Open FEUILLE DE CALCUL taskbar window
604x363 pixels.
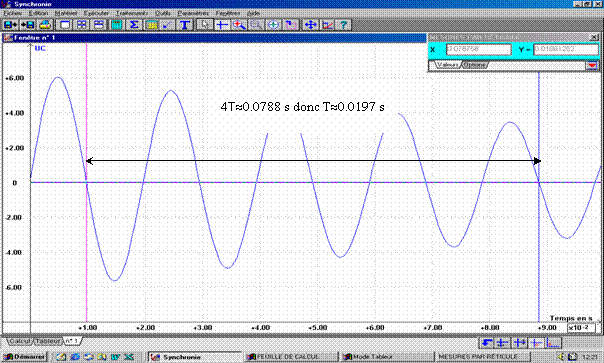pos(290,357)
